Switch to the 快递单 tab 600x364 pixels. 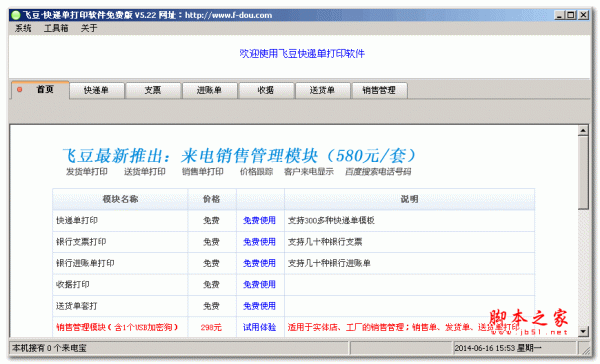click(96, 90)
